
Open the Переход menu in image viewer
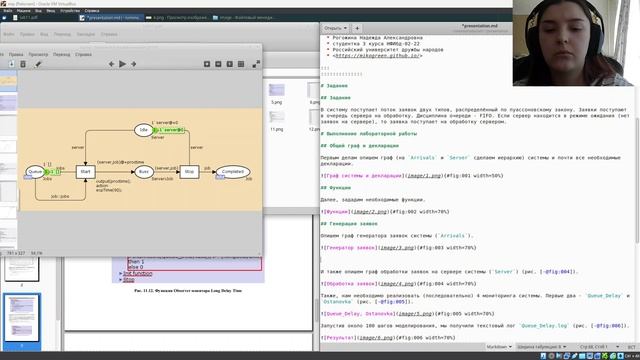coord(62,54)
